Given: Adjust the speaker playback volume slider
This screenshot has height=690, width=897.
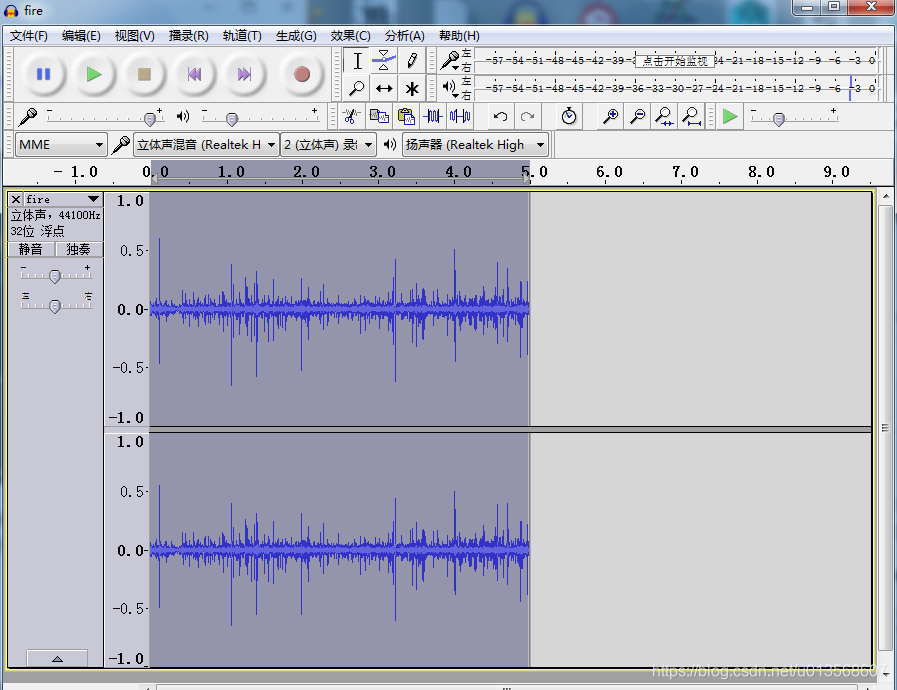Looking at the screenshot, I should click(232, 118).
